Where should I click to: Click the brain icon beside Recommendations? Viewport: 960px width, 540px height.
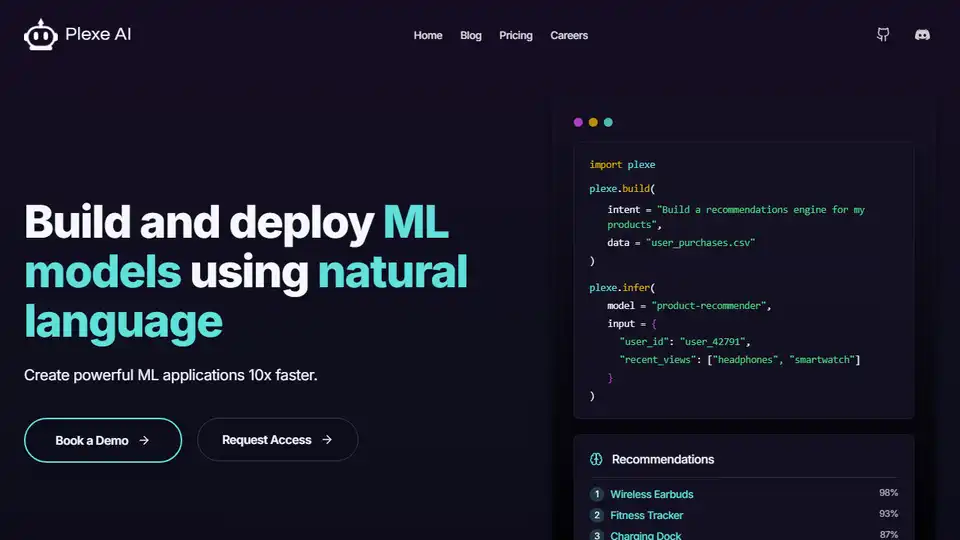coord(596,459)
